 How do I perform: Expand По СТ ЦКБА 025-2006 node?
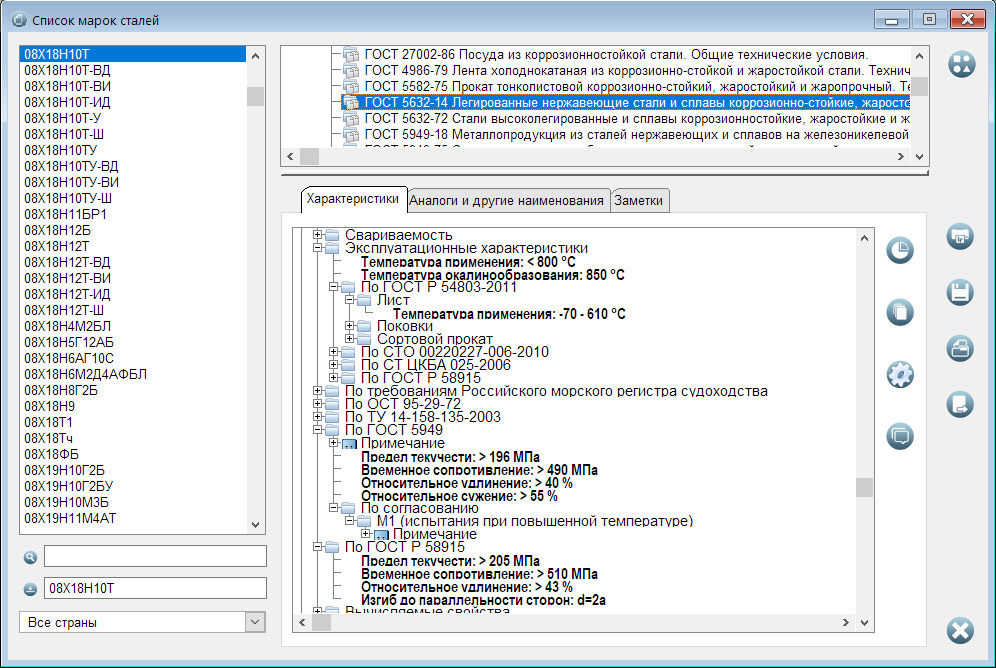click(333, 364)
